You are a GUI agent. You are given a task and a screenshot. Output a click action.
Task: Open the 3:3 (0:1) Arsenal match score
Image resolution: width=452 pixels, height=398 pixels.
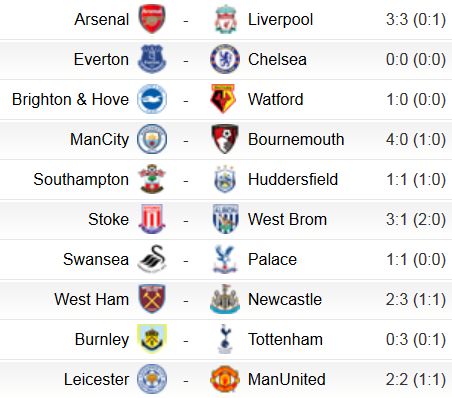click(x=416, y=19)
